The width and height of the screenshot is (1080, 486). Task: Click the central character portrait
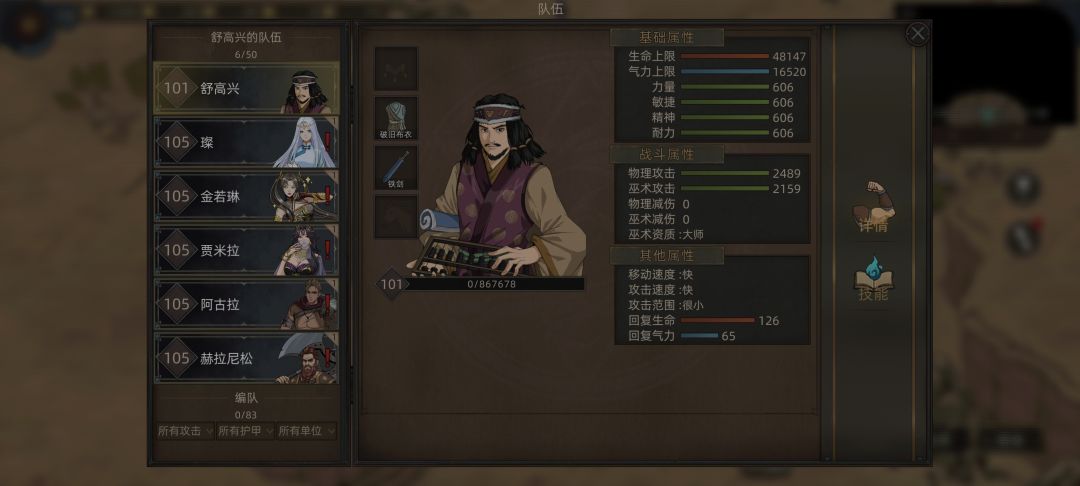[x=497, y=184]
